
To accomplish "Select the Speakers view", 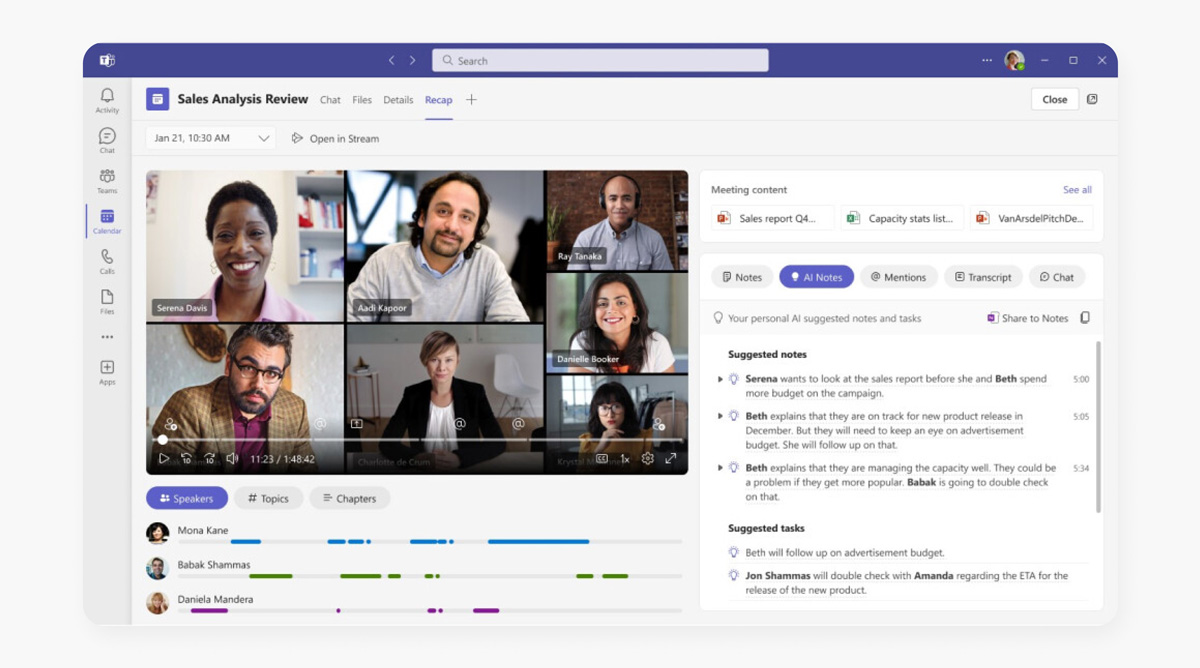I will (187, 498).
